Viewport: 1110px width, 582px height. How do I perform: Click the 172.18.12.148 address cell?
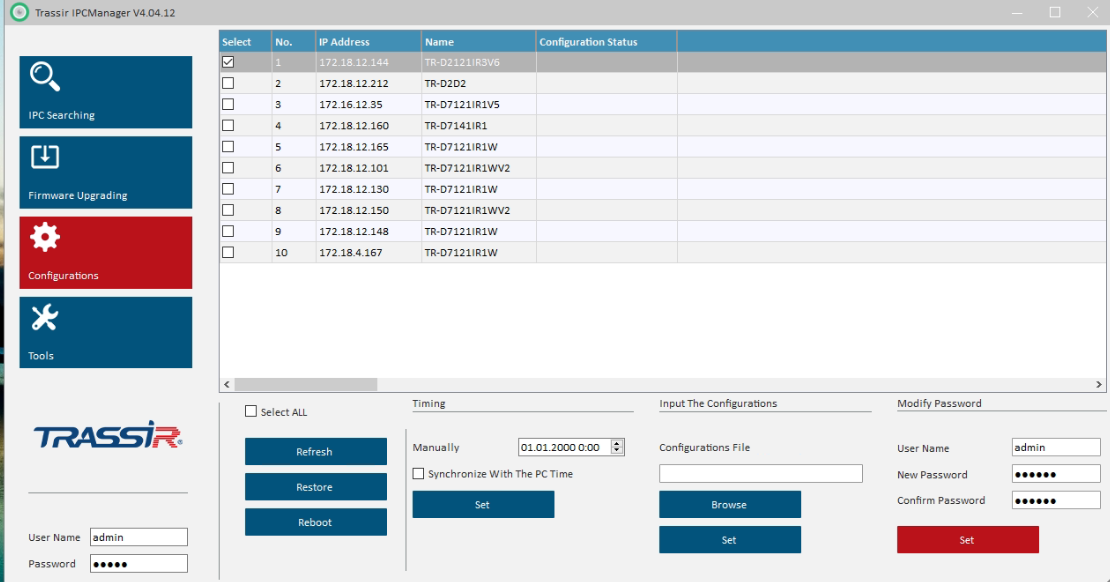[368, 232]
